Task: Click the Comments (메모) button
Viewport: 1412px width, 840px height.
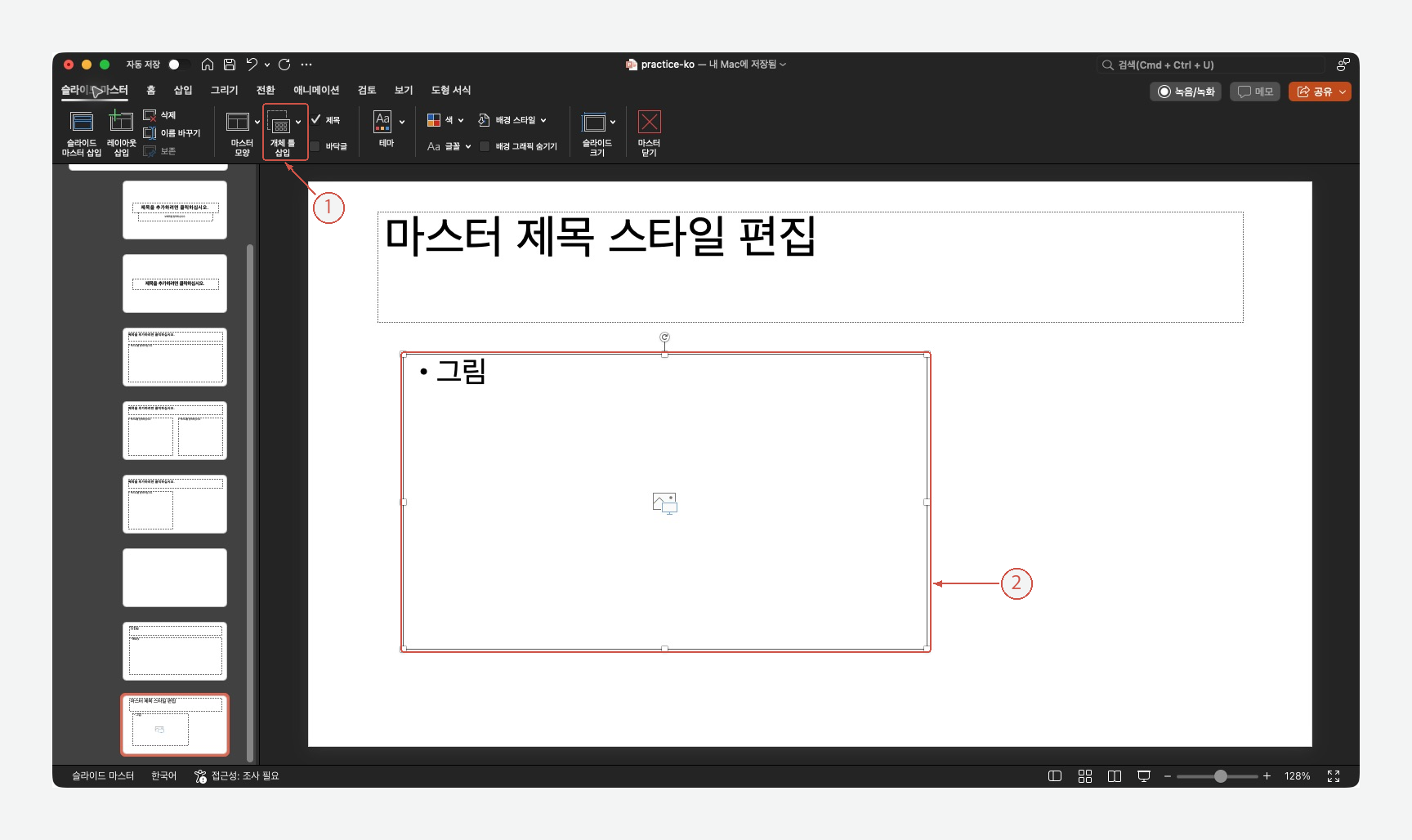Action: (1255, 92)
